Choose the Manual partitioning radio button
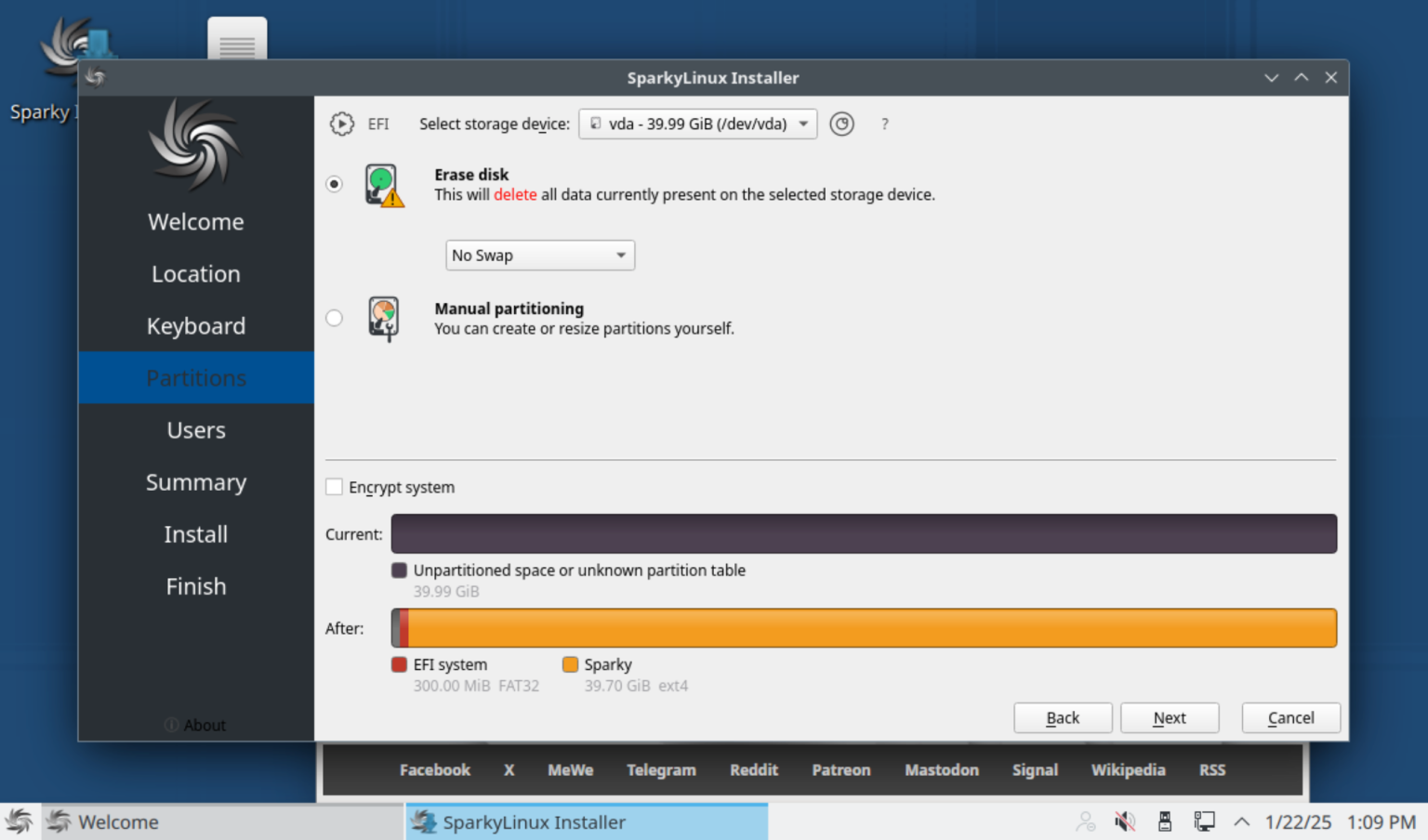This screenshot has width=1428, height=840. click(x=334, y=318)
